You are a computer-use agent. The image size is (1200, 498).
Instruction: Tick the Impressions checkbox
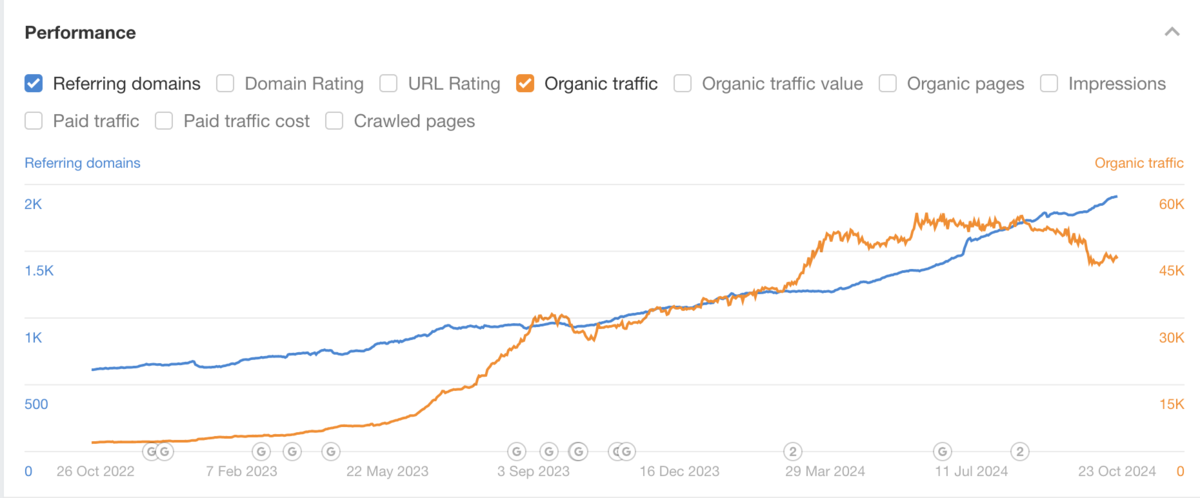(1049, 84)
